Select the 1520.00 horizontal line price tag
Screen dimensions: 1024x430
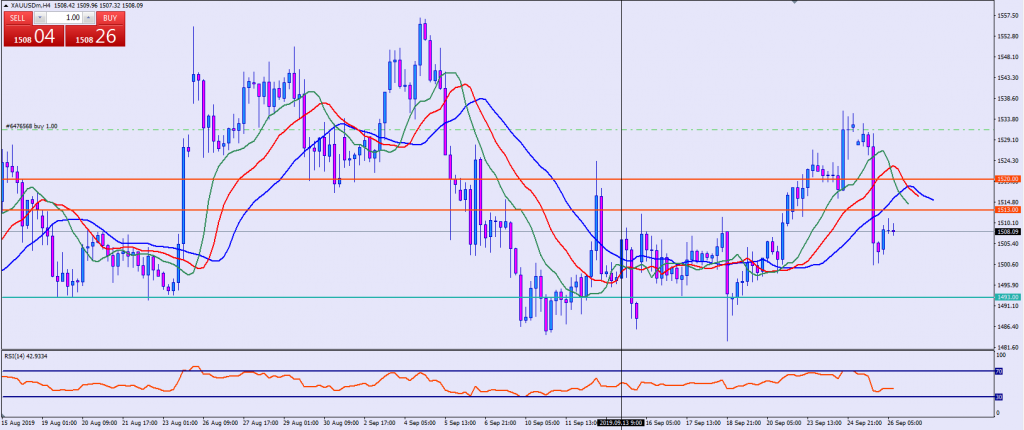click(1006, 179)
